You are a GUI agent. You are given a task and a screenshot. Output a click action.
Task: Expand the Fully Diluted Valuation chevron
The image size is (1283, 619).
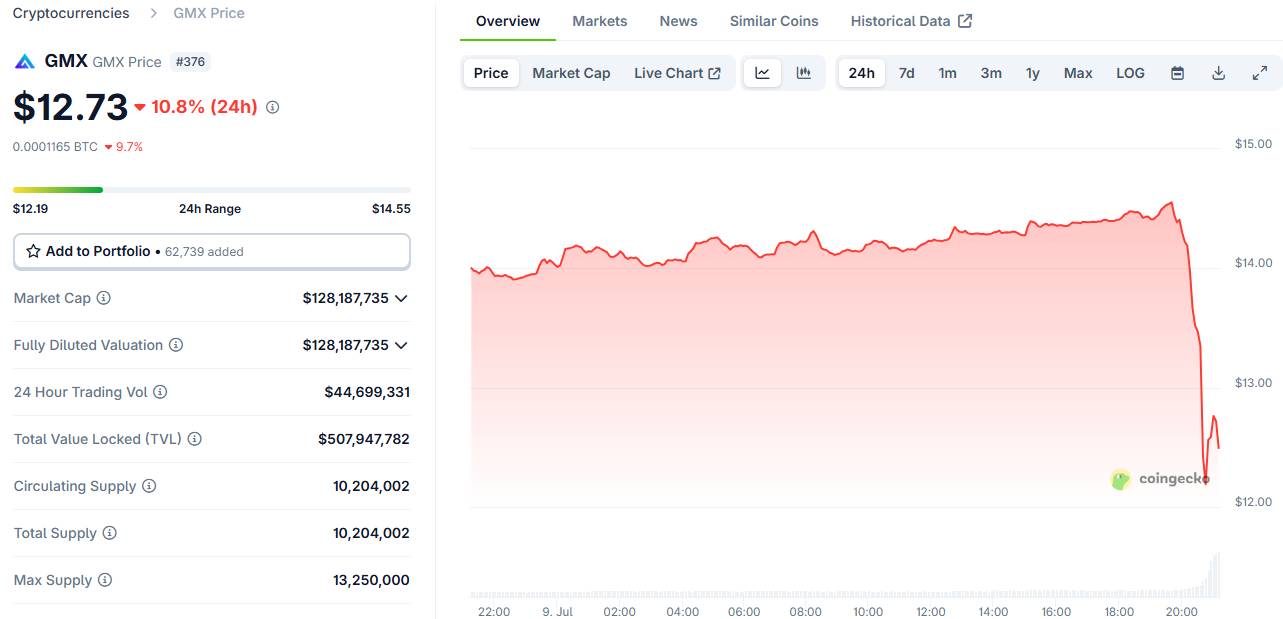coord(401,345)
